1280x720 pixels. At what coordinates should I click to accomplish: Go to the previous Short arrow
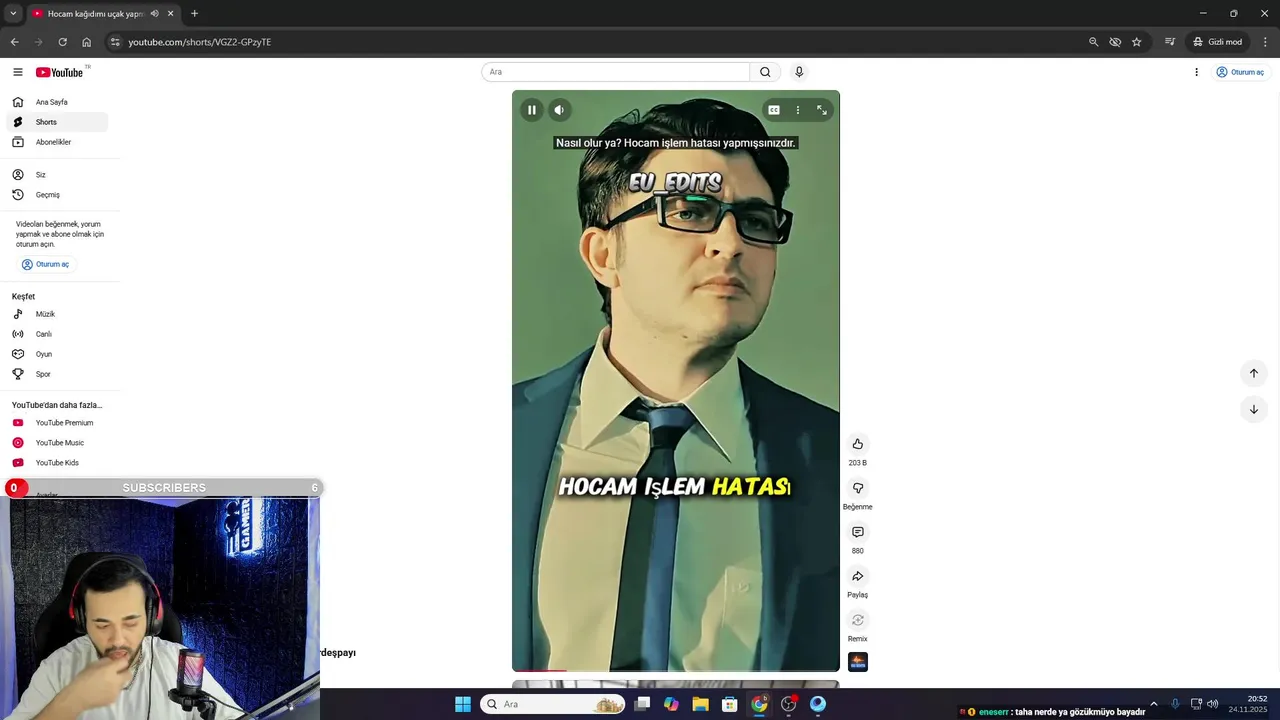pyautogui.click(x=1253, y=373)
